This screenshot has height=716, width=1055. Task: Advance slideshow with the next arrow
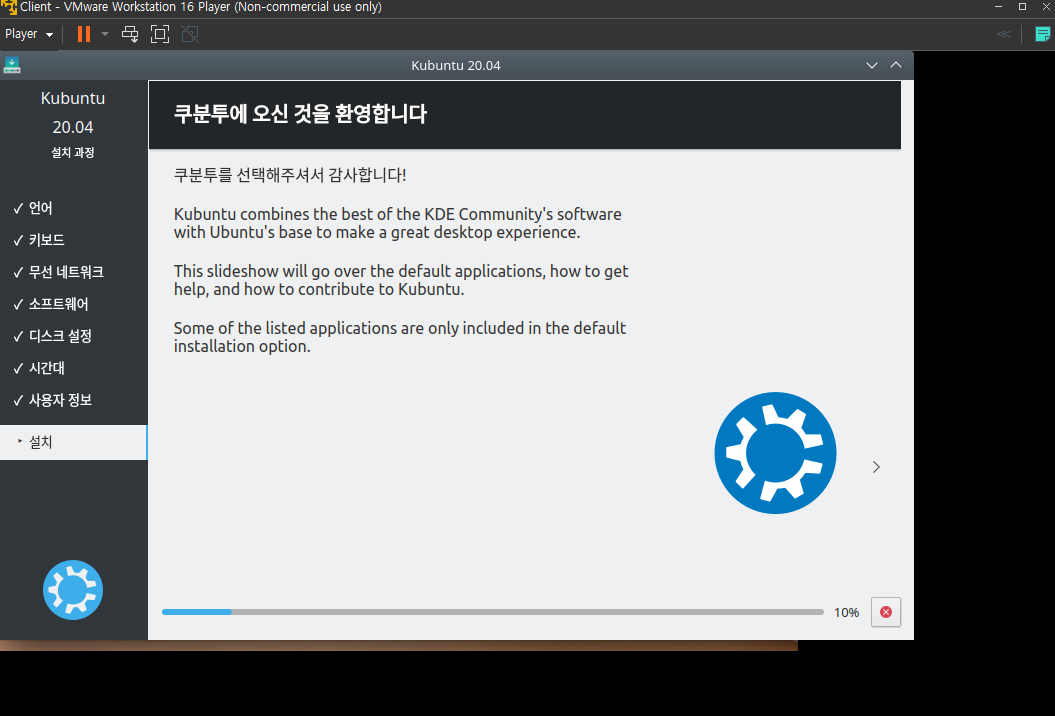(876, 467)
